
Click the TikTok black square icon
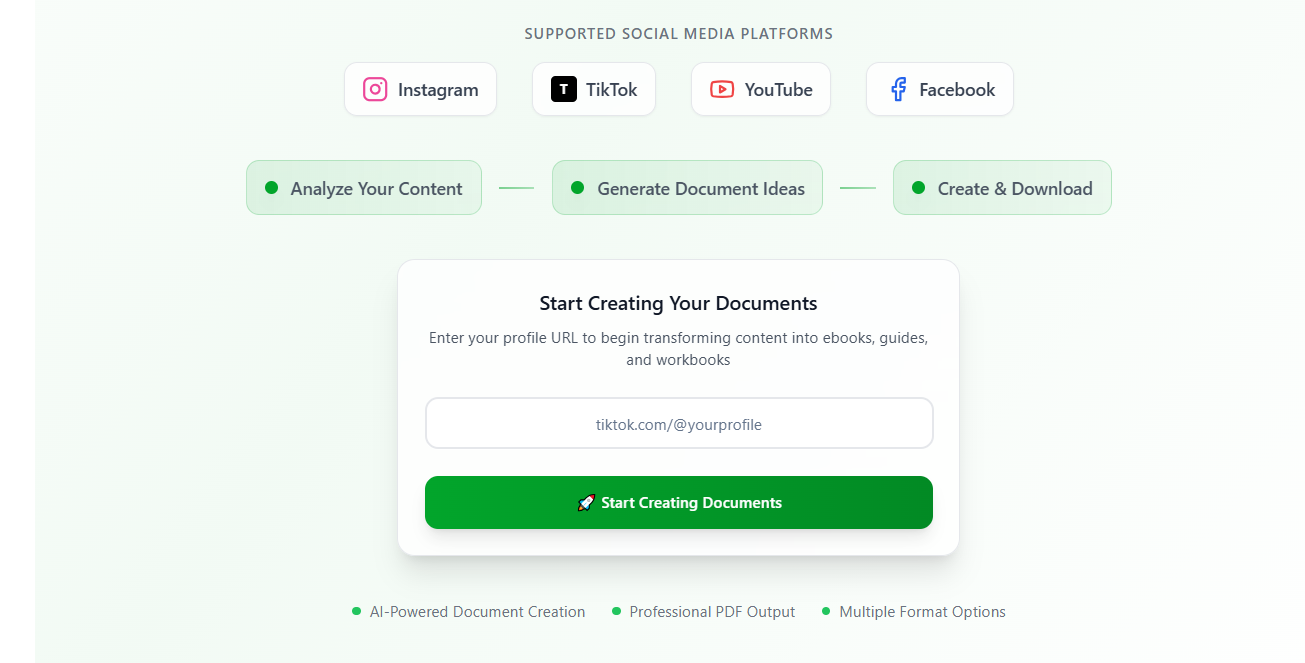pos(564,89)
